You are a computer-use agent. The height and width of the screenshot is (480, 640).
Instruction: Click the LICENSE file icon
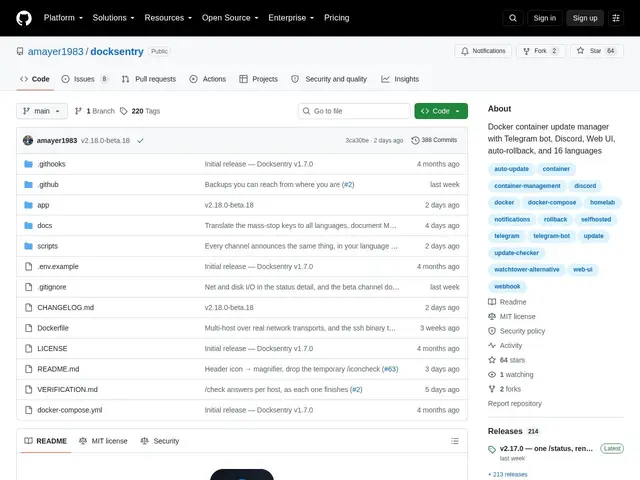[28, 349]
